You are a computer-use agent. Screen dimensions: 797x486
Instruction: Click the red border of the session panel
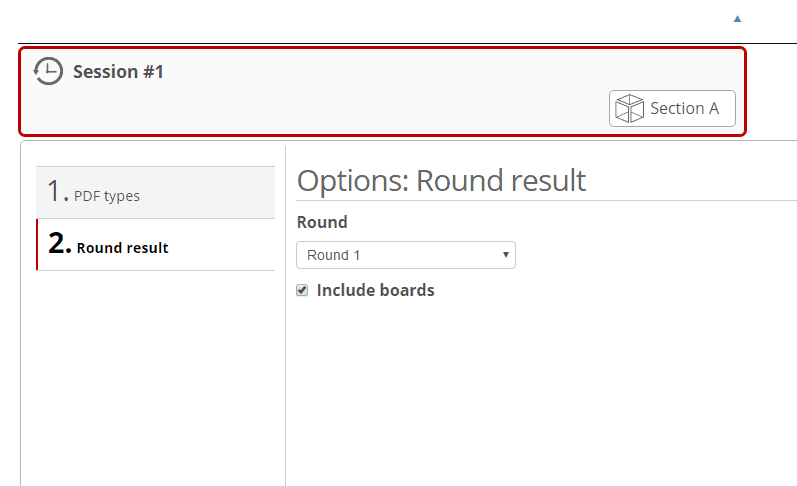tap(380, 48)
